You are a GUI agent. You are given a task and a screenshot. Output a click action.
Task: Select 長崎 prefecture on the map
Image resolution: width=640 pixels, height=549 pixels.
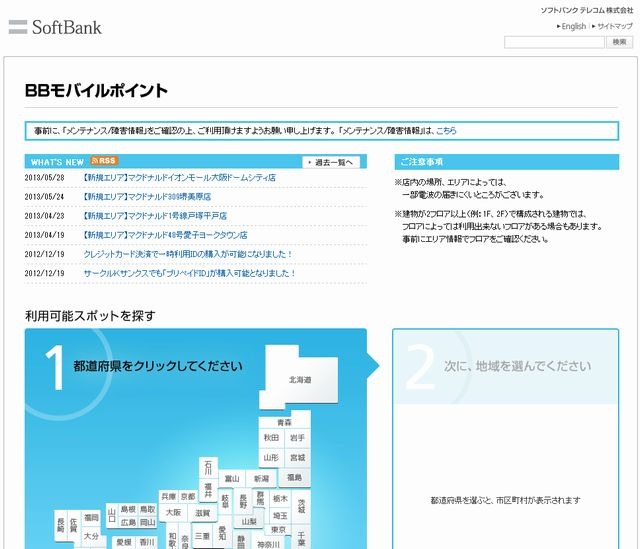click(x=61, y=525)
